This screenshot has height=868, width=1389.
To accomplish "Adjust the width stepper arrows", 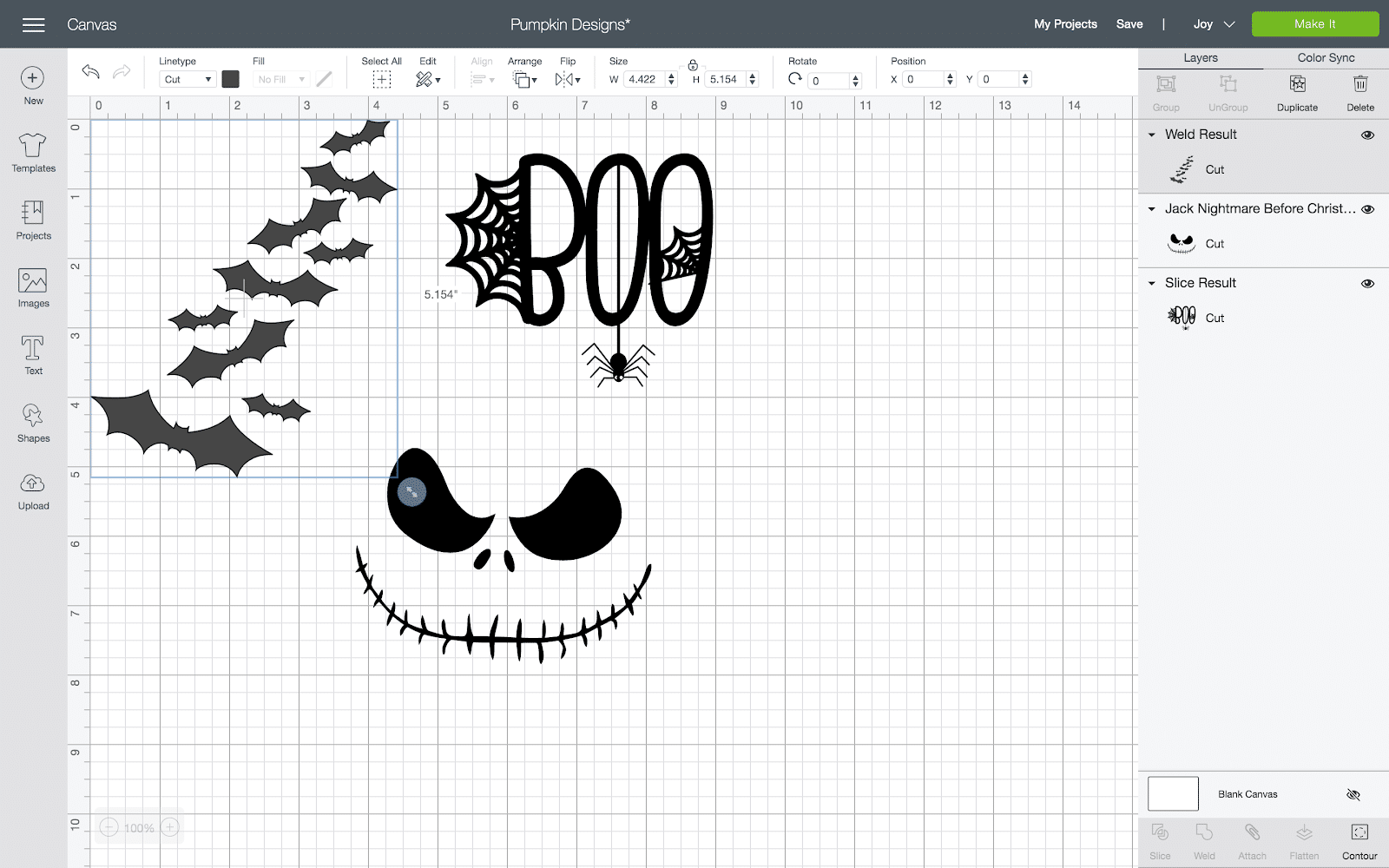I will coord(671,79).
